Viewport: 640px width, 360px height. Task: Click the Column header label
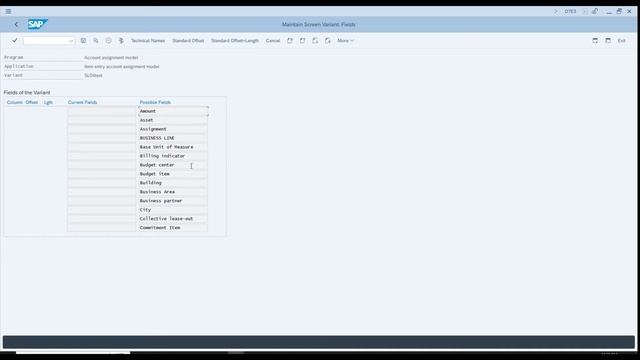tap(15, 102)
